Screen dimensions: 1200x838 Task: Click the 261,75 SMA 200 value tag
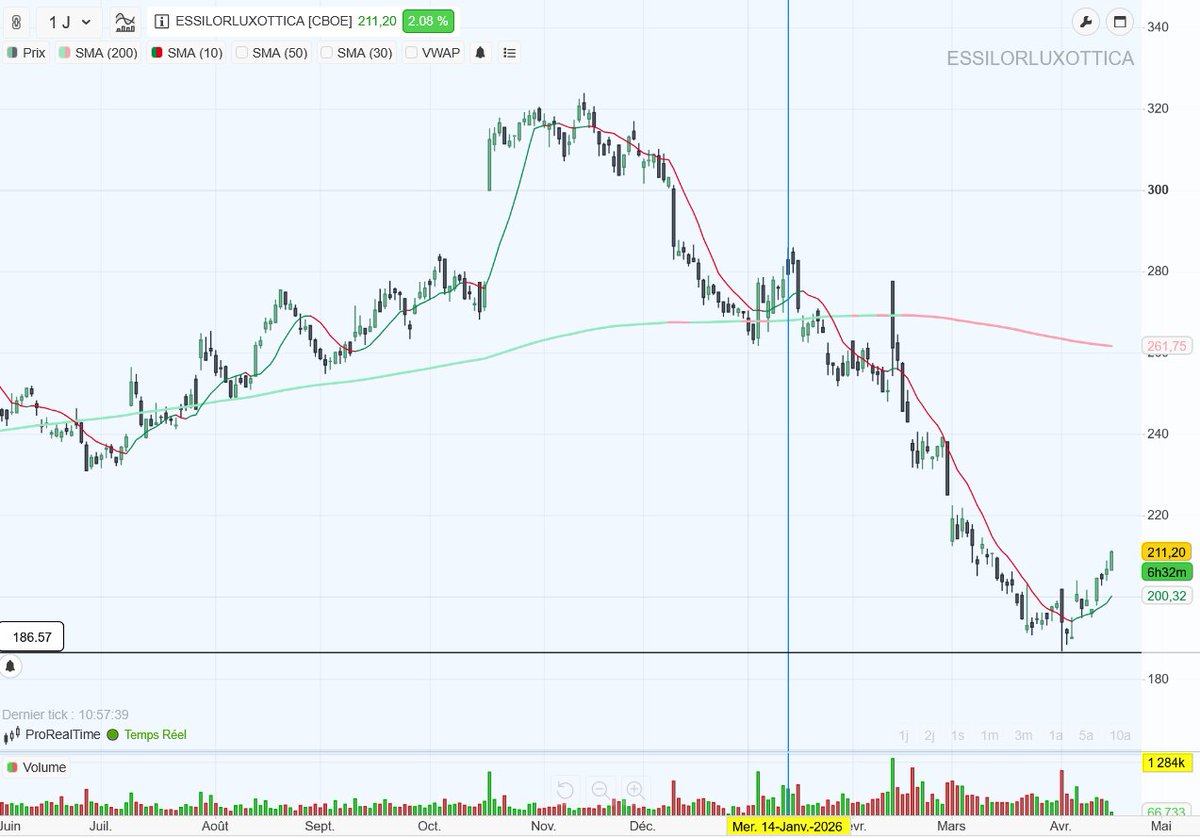(1167, 346)
